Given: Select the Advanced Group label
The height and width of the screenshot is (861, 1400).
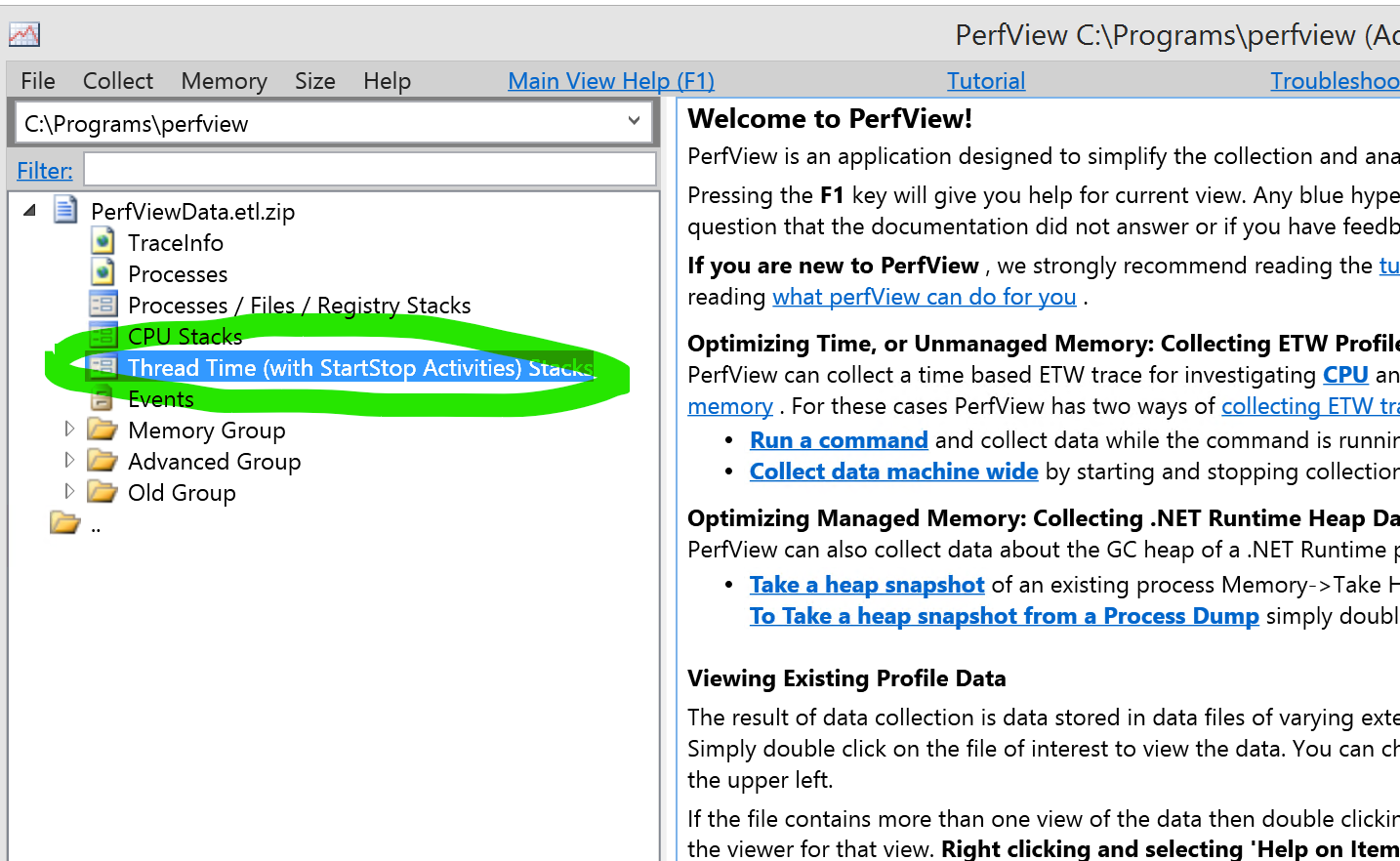Looking at the screenshot, I should [215, 461].
